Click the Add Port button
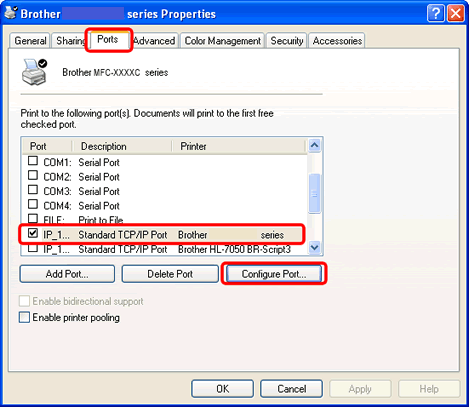Viewport: 469px width, 407px height. 67,274
